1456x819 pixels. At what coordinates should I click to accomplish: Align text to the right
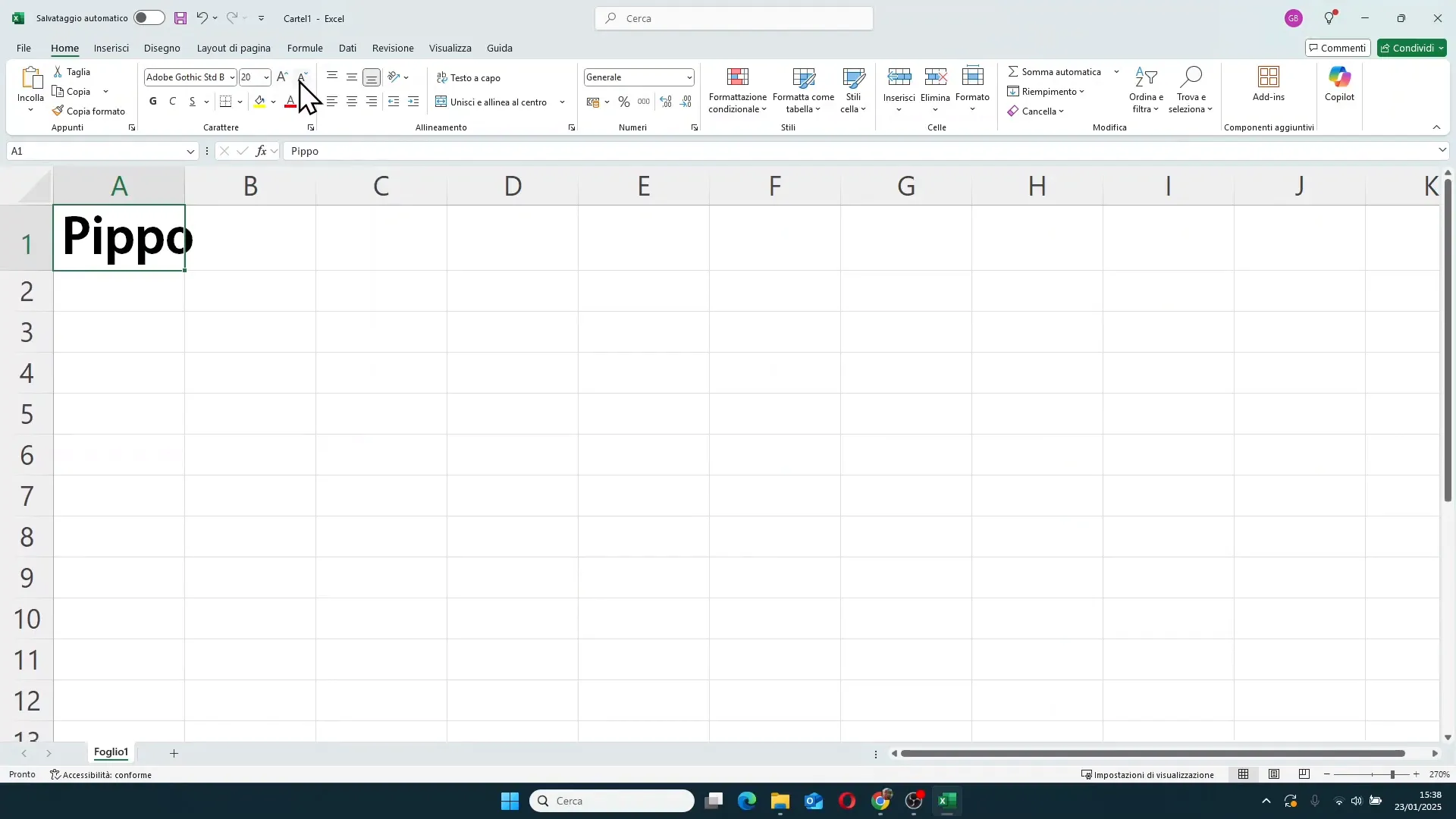click(x=372, y=102)
